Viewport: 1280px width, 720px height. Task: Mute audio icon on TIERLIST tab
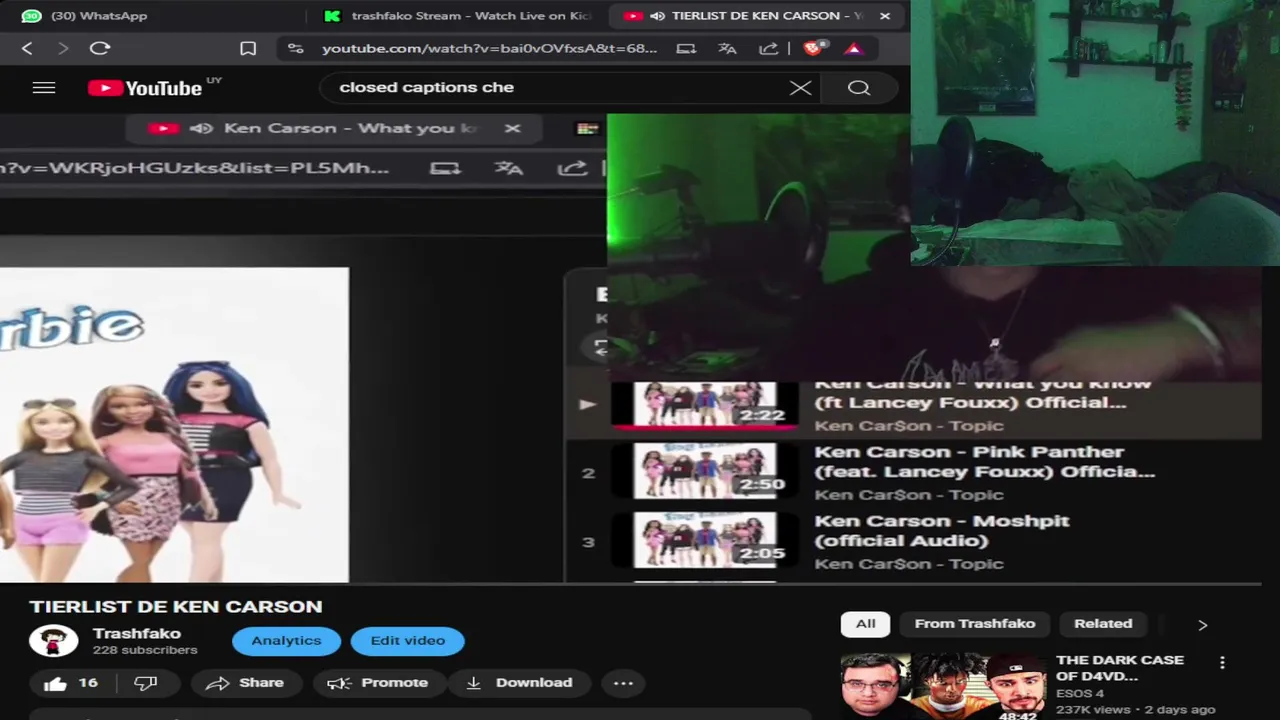tap(657, 16)
